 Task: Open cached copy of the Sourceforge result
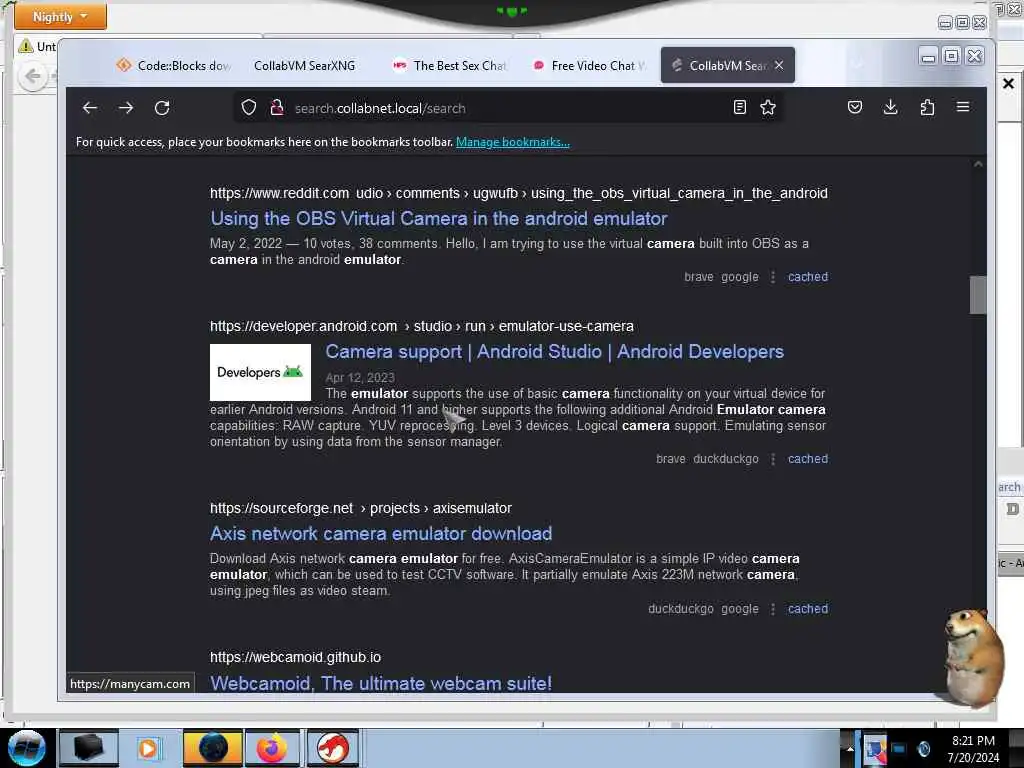808,609
